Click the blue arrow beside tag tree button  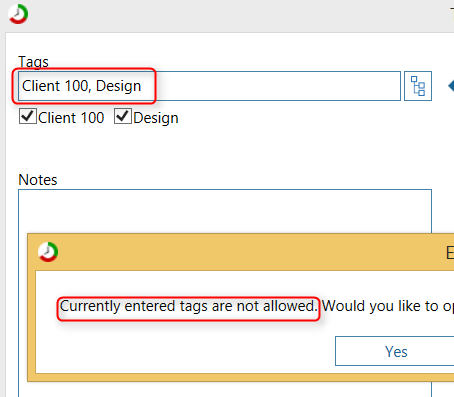451,86
